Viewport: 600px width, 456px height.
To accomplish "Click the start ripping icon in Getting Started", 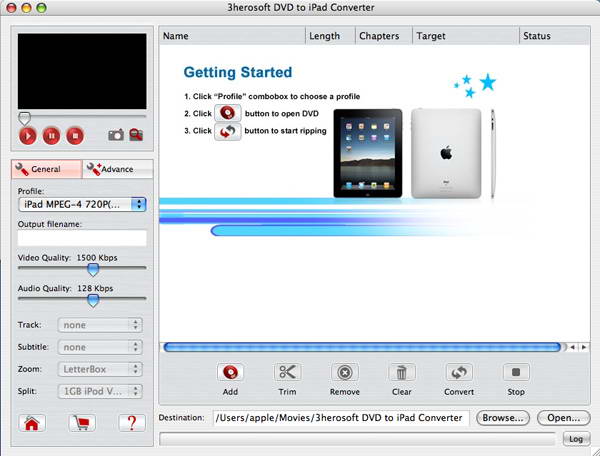I will (x=228, y=132).
